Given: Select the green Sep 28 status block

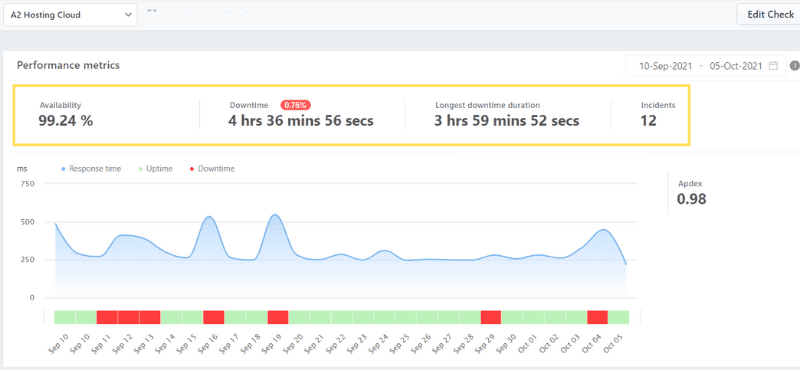Looking at the screenshot, I should pyautogui.click(x=469, y=317).
